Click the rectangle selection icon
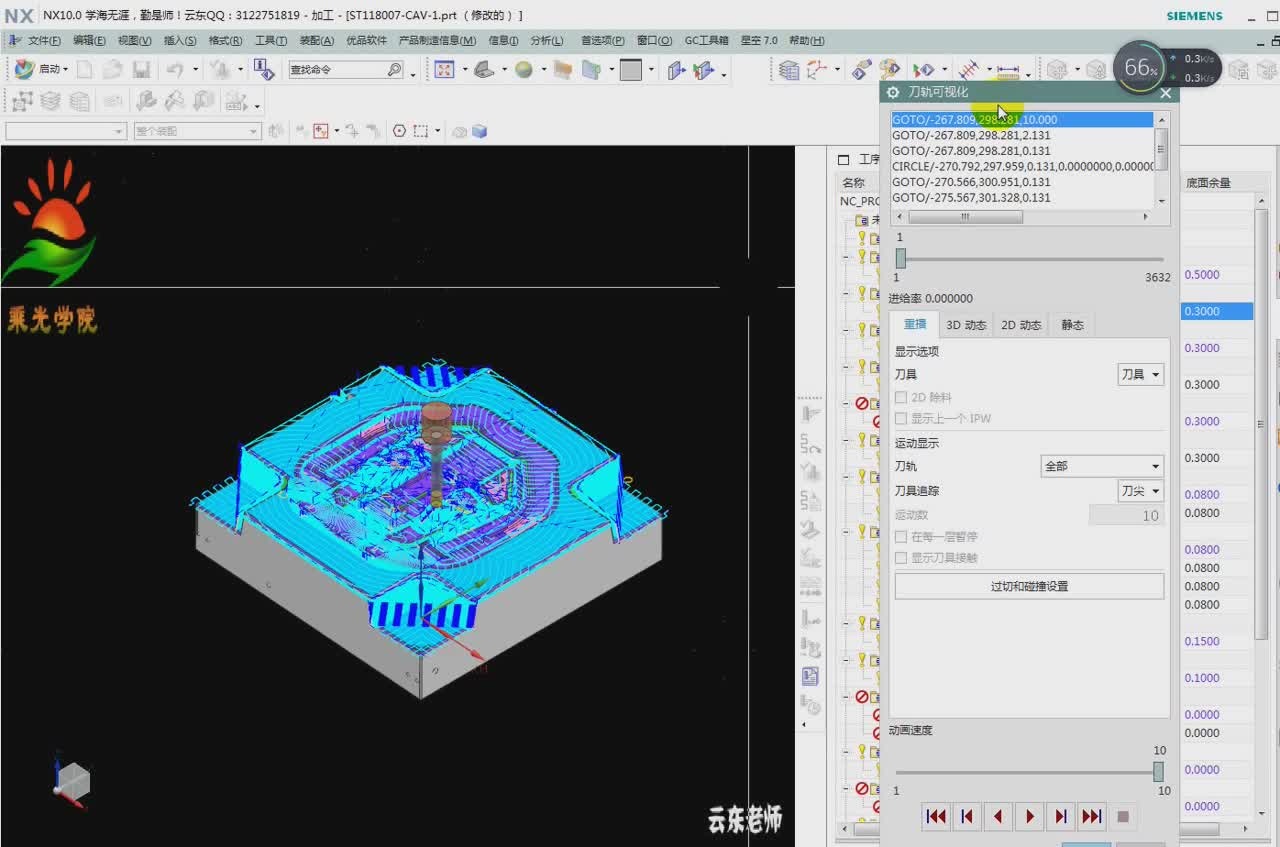 [x=421, y=131]
